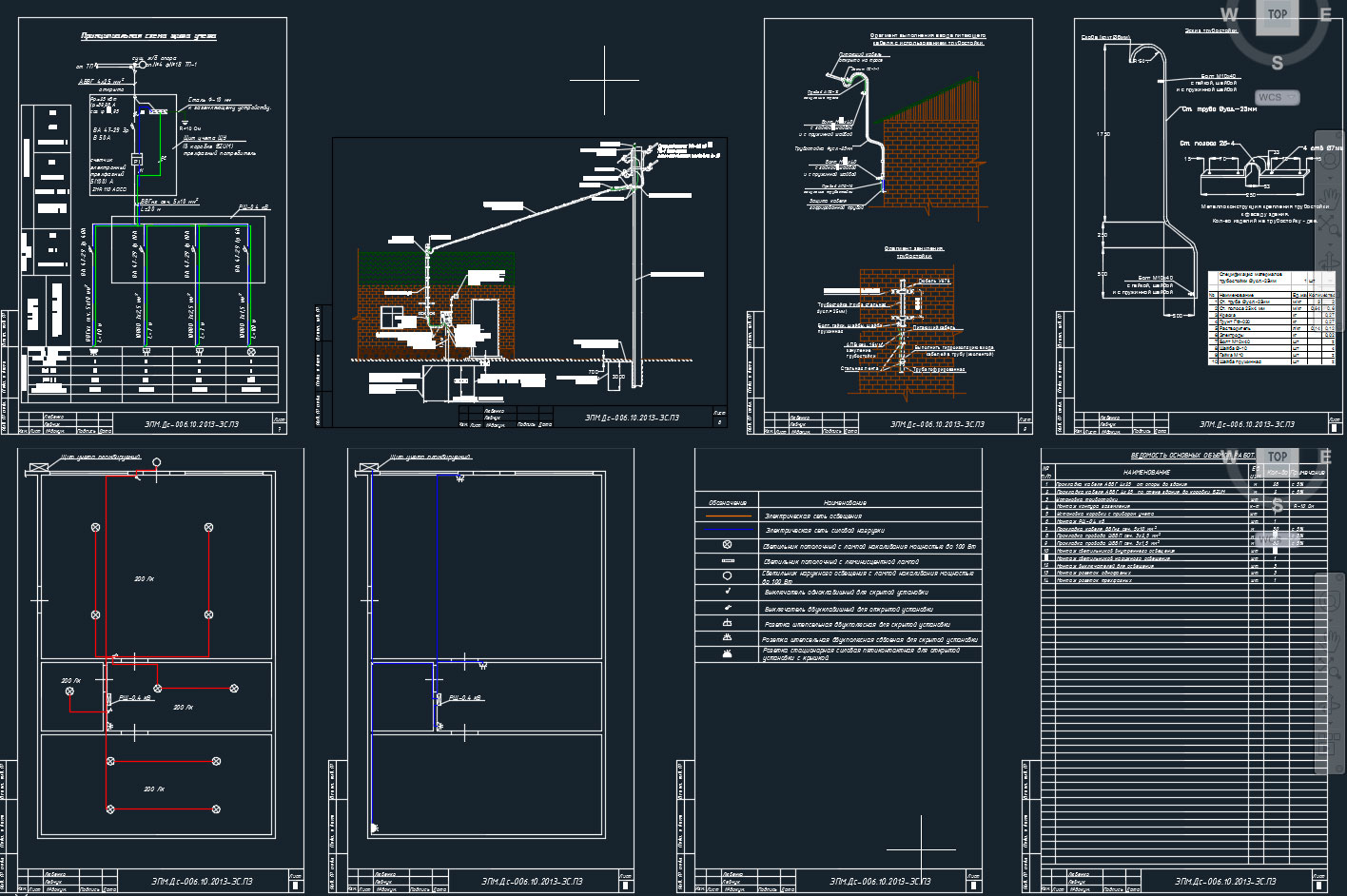
Task: Select 'ЭПМ.Дс-006.10.2013-ЭС.ПЗ' on the legend sheet
Action: pyautogui.click(x=880, y=883)
